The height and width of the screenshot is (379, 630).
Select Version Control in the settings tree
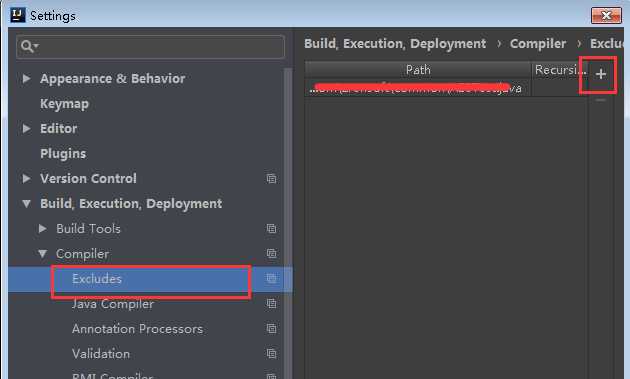[x=88, y=178]
